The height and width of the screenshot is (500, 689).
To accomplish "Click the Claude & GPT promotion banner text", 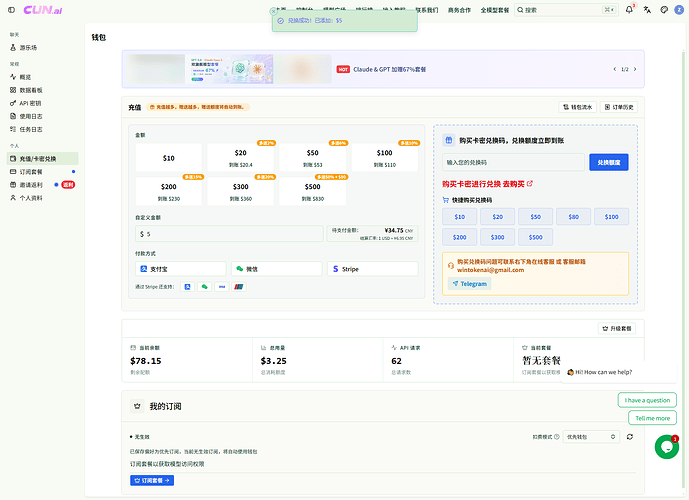I will [x=389, y=69].
